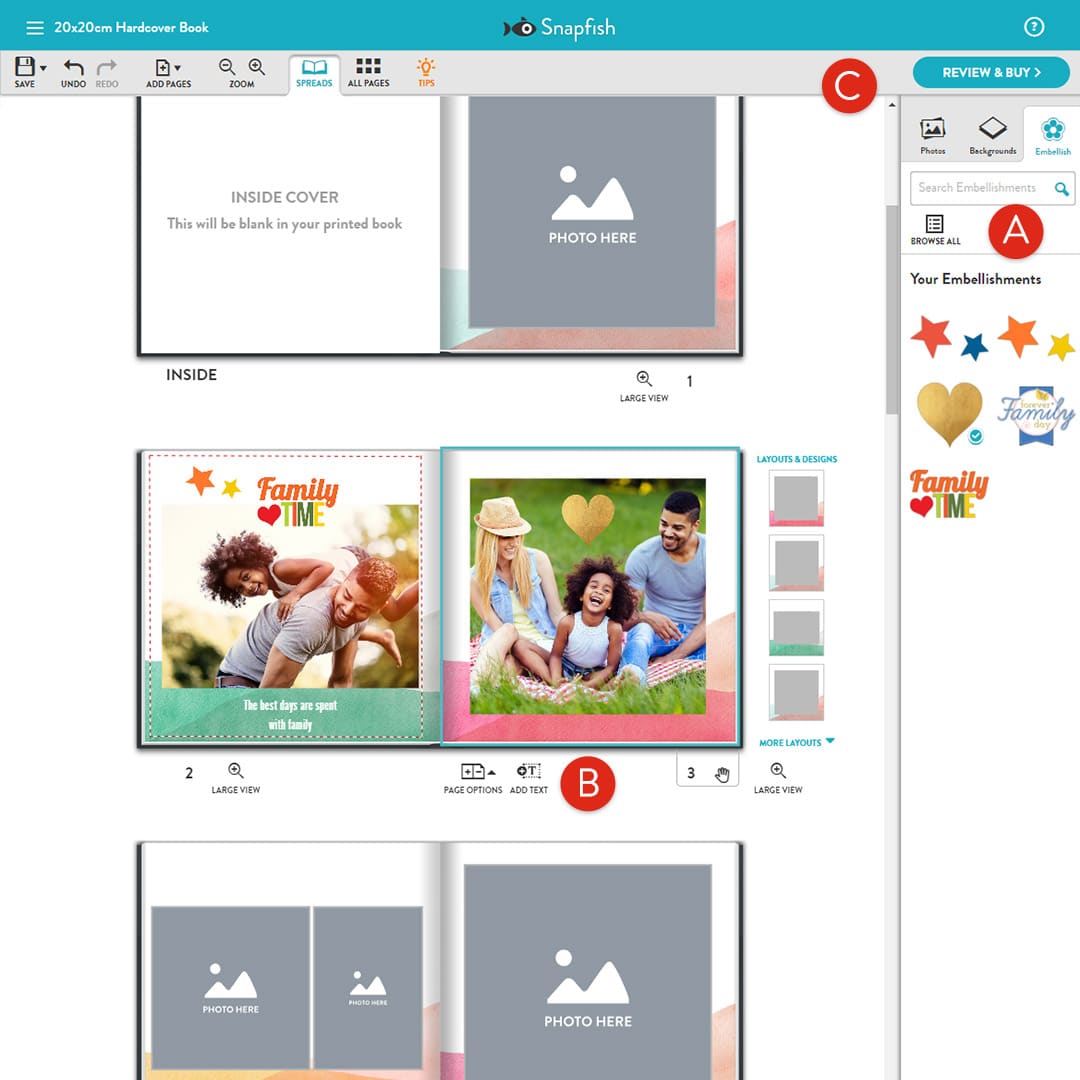Toggle the Embellish panel tab
Image resolution: width=1080 pixels, height=1080 pixels.
tap(1052, 132)
